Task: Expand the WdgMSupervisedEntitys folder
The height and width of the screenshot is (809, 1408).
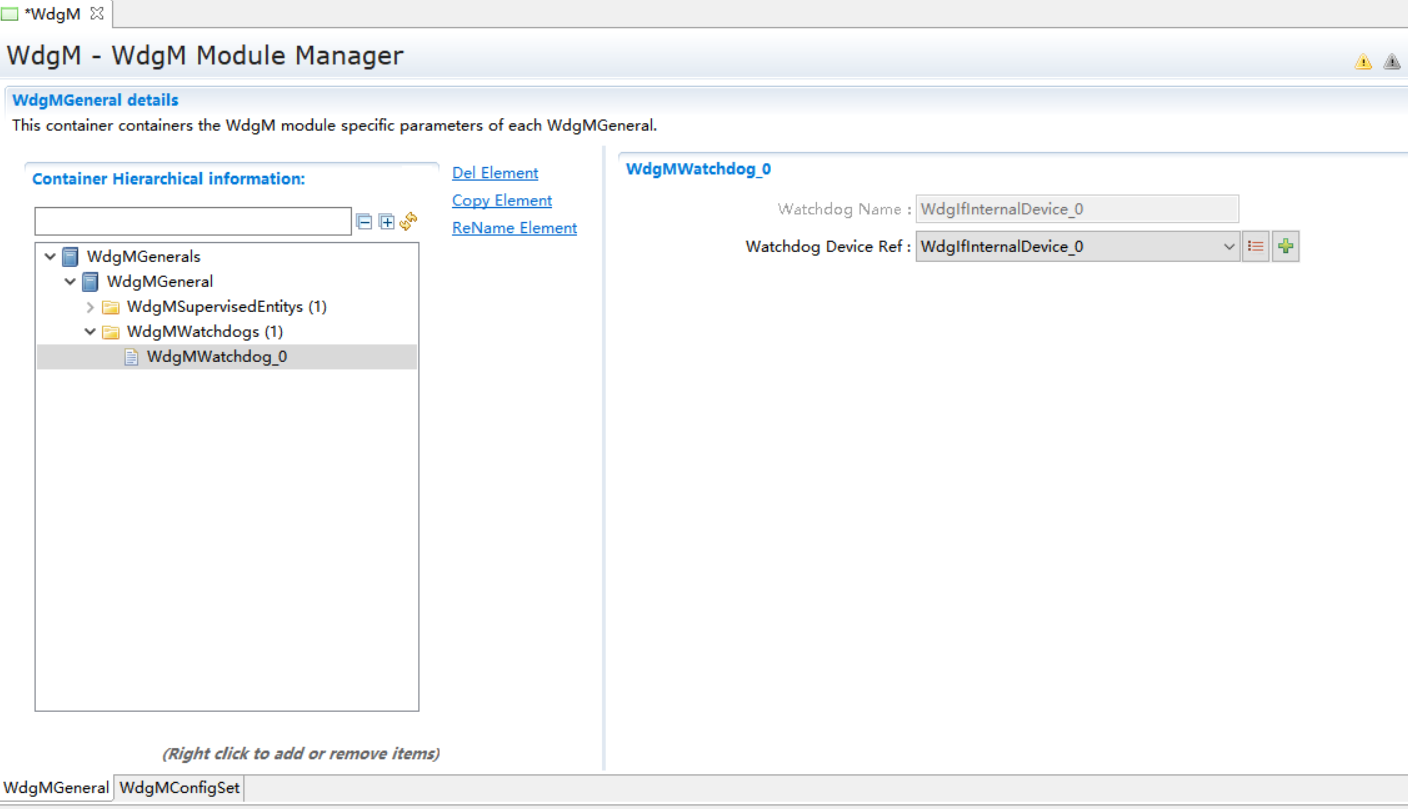Action: [x=90, y=307]
